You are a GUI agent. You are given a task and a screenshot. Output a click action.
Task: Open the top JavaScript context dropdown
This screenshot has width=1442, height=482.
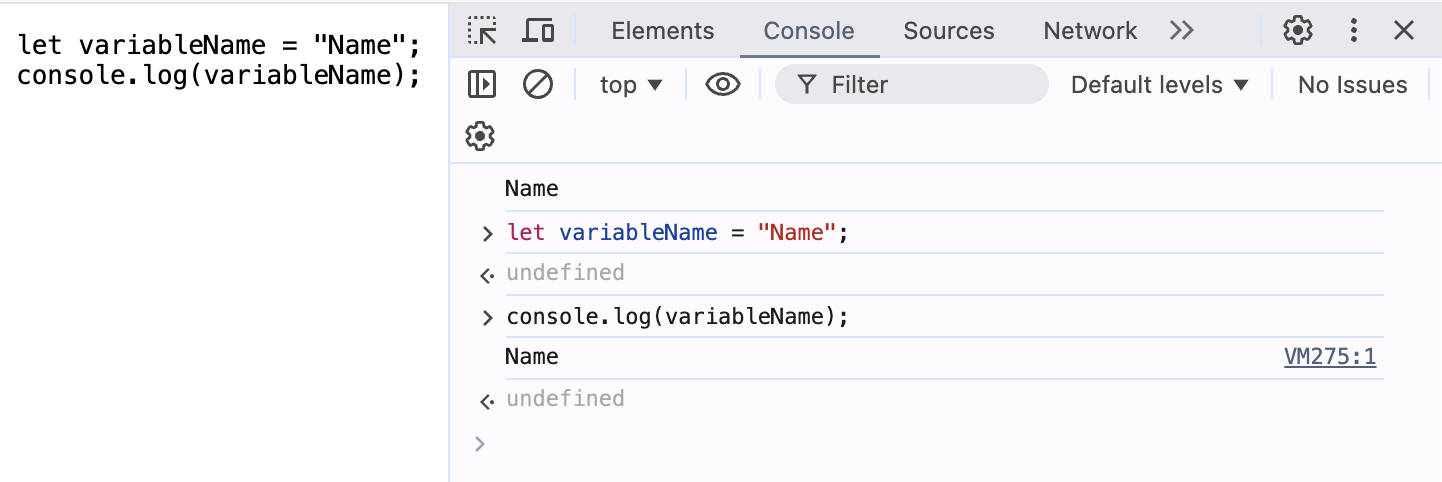[x=631, y=85]
